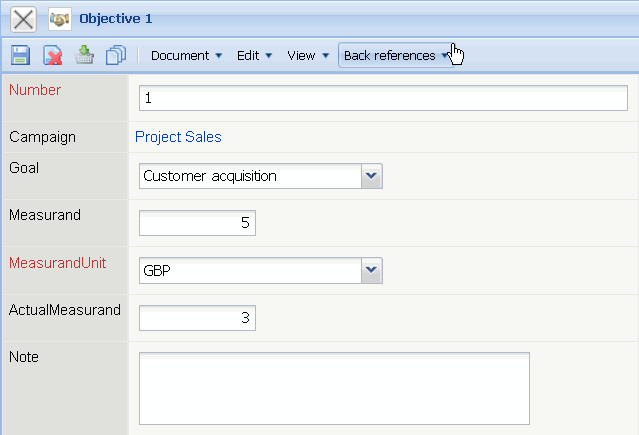Expand the MeasurandUnit dropdown arrow
639x435 pixels.
[x=371, y=270]
